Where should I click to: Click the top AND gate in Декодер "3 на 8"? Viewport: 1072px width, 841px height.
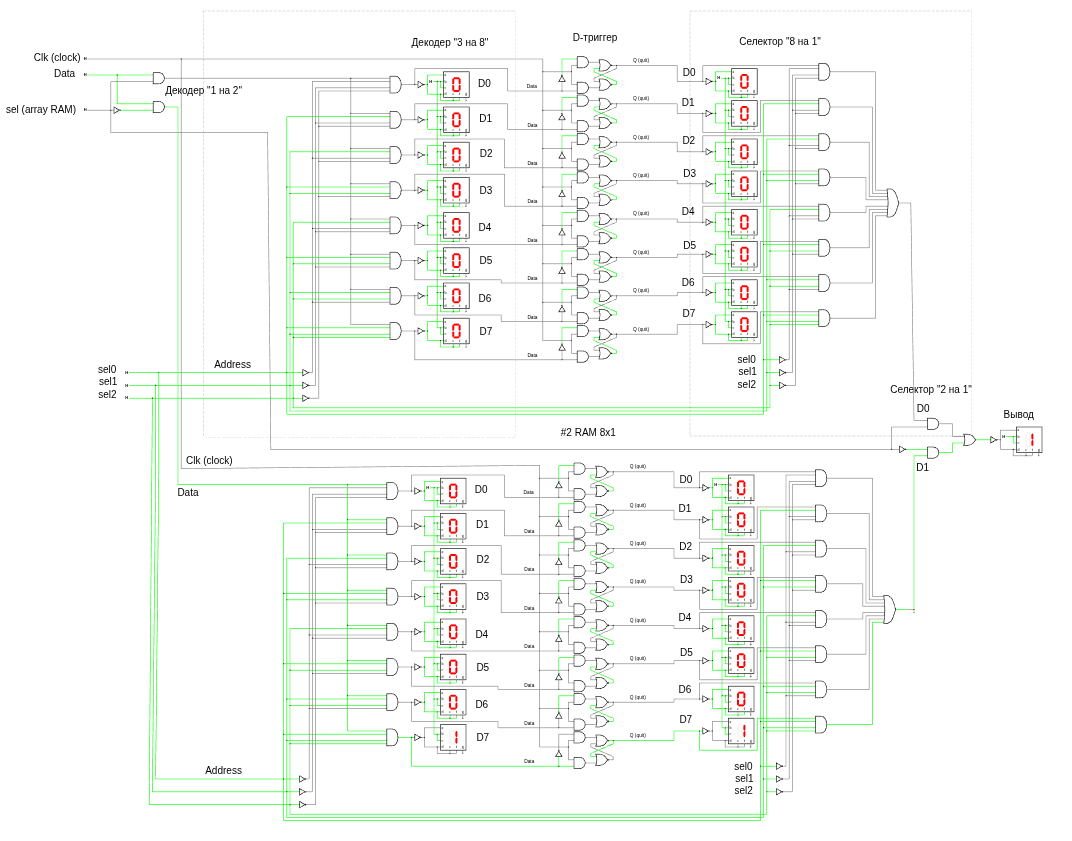coord(394,84)
